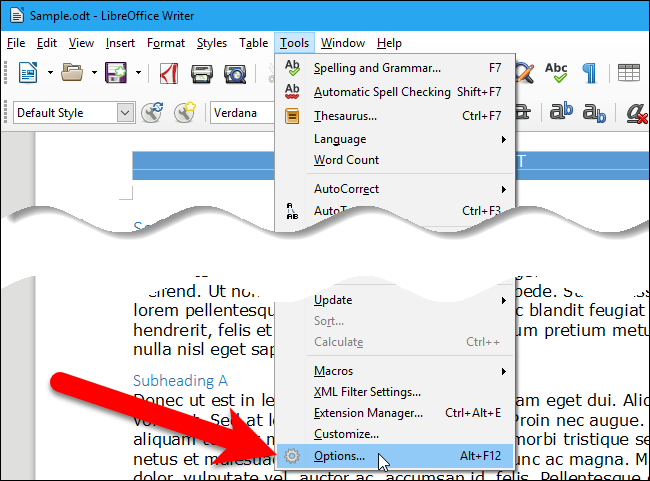
Task: Open the File menu
Action: tap(16, 43)
